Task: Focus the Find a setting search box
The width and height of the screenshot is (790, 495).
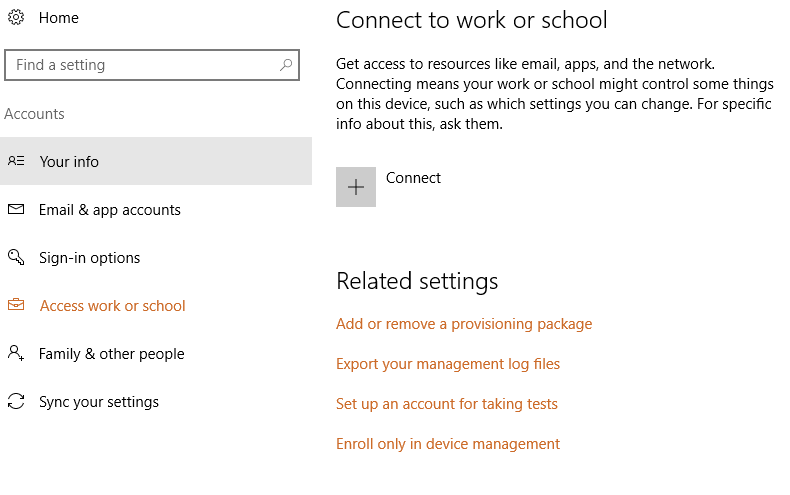Action: pos(152,65)
